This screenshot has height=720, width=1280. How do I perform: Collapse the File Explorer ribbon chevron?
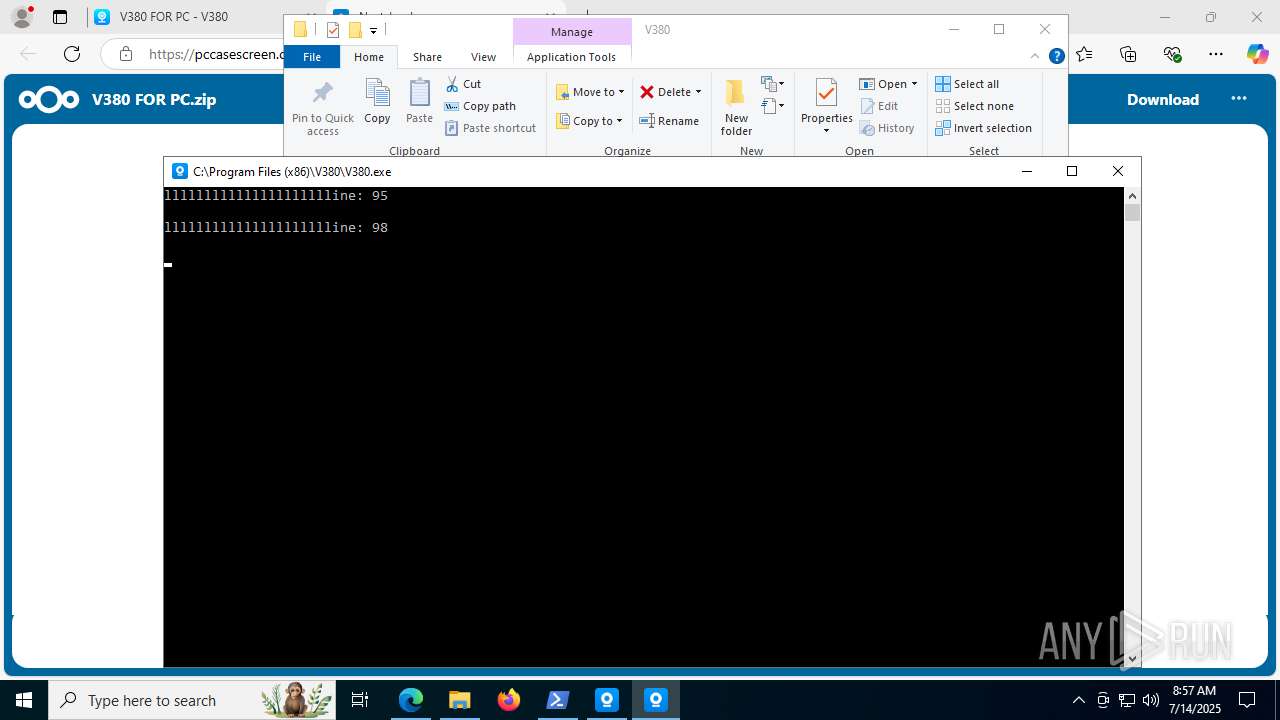pyautogui.click(x=1036, y=57)
